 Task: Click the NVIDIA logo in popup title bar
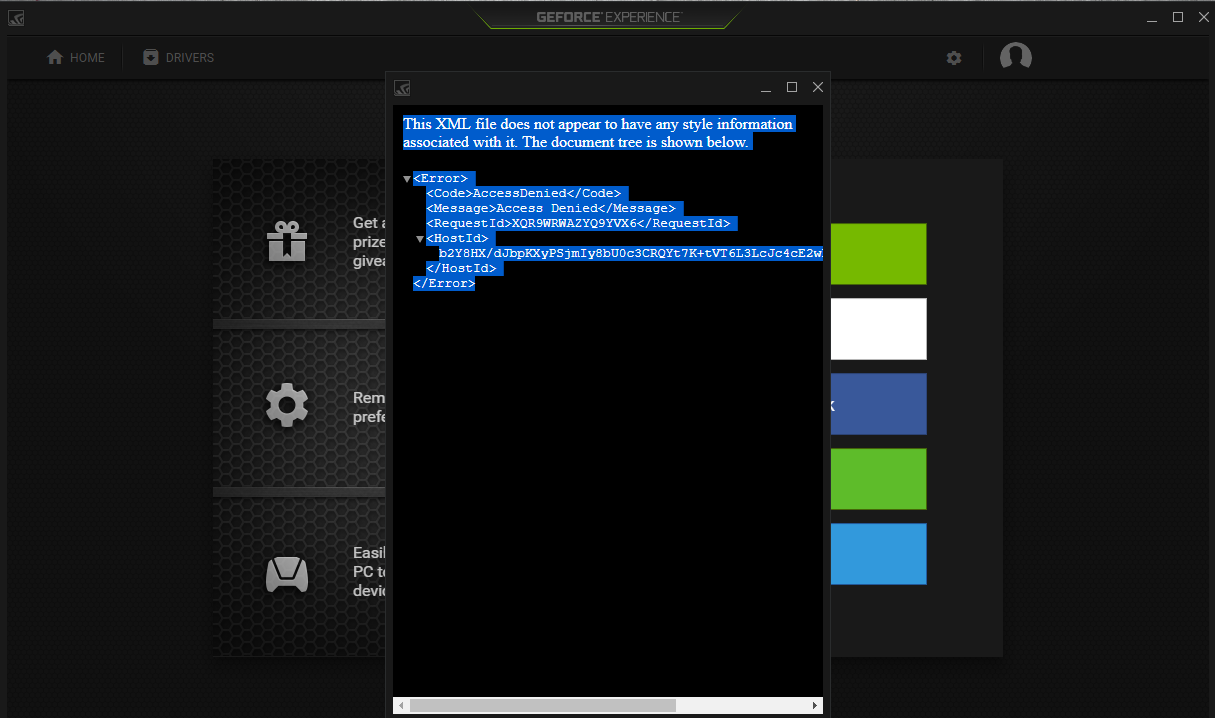tap(402, 88)
